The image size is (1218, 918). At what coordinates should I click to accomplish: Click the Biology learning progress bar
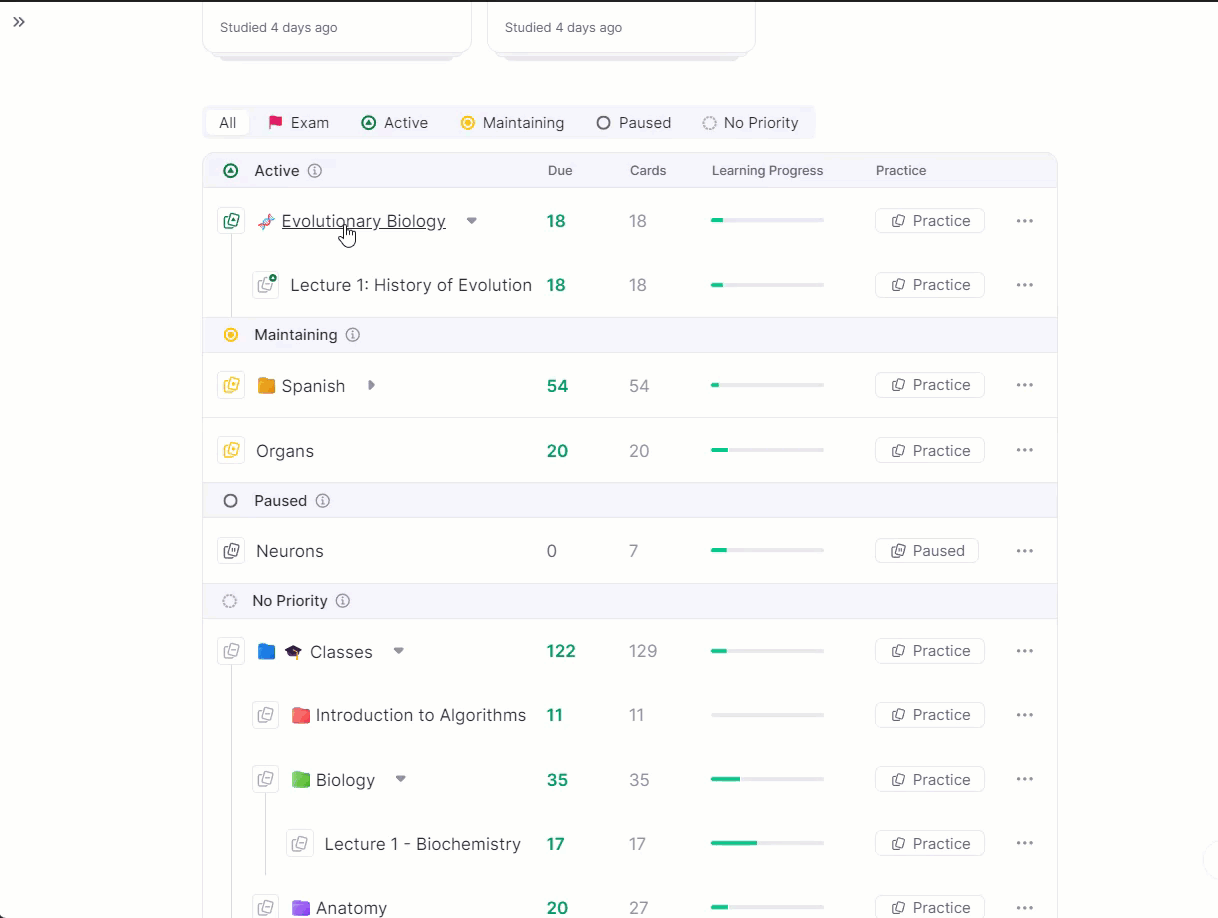point(767,780)
